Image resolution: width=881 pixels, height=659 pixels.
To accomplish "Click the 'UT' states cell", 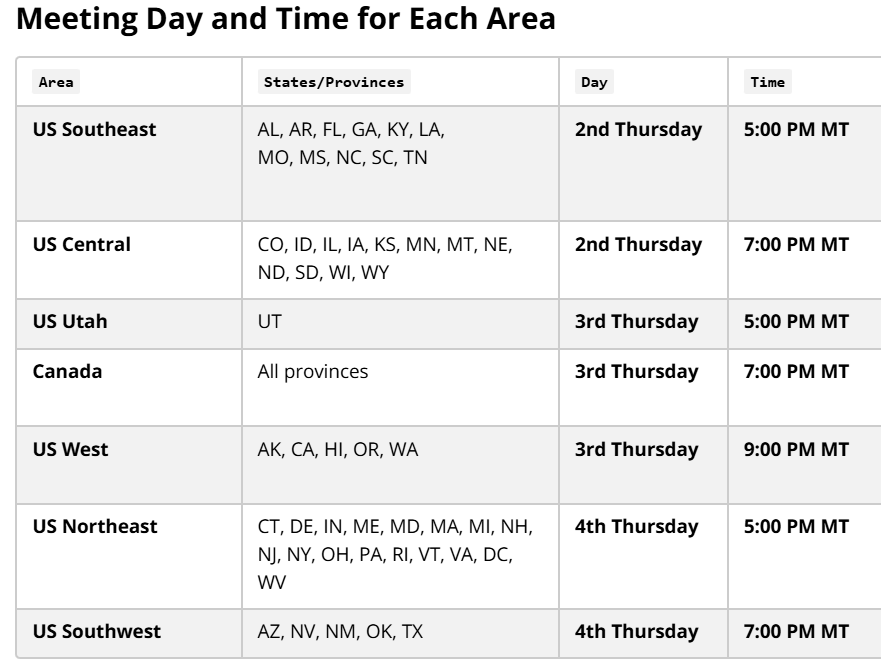I will pyautogui.click(x=400, y=324).
